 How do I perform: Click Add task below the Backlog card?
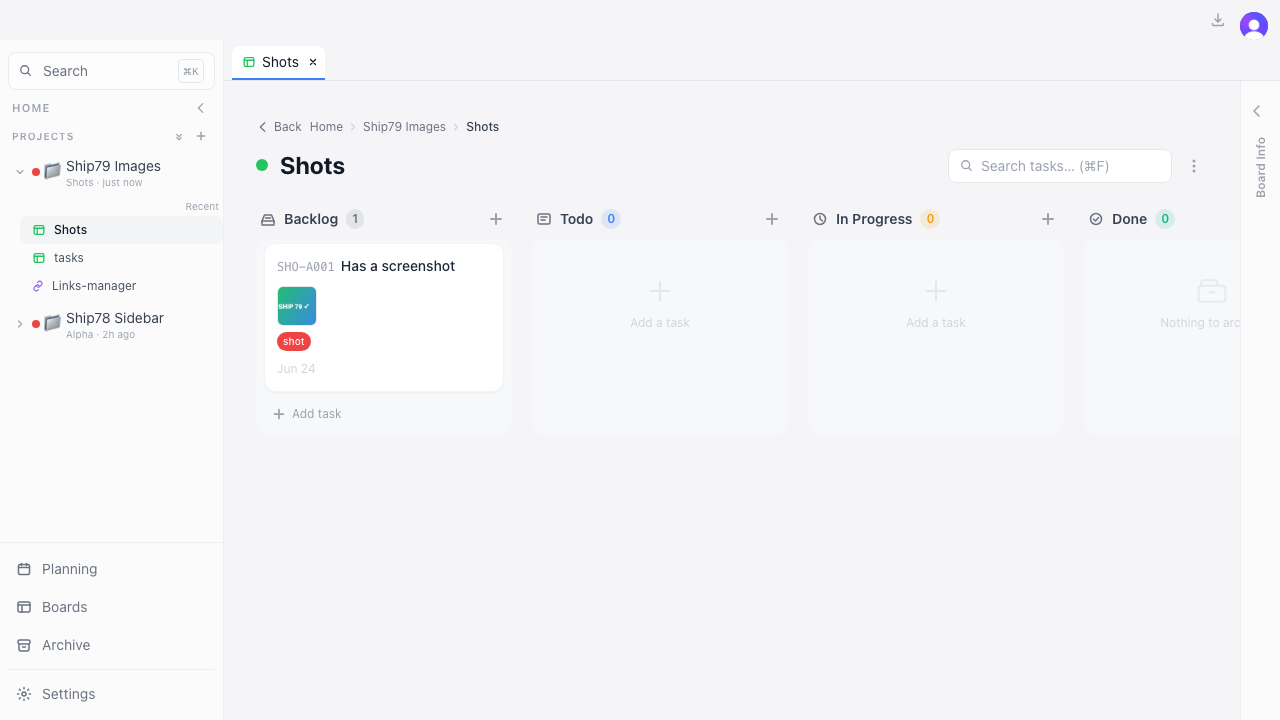point(307,414)
